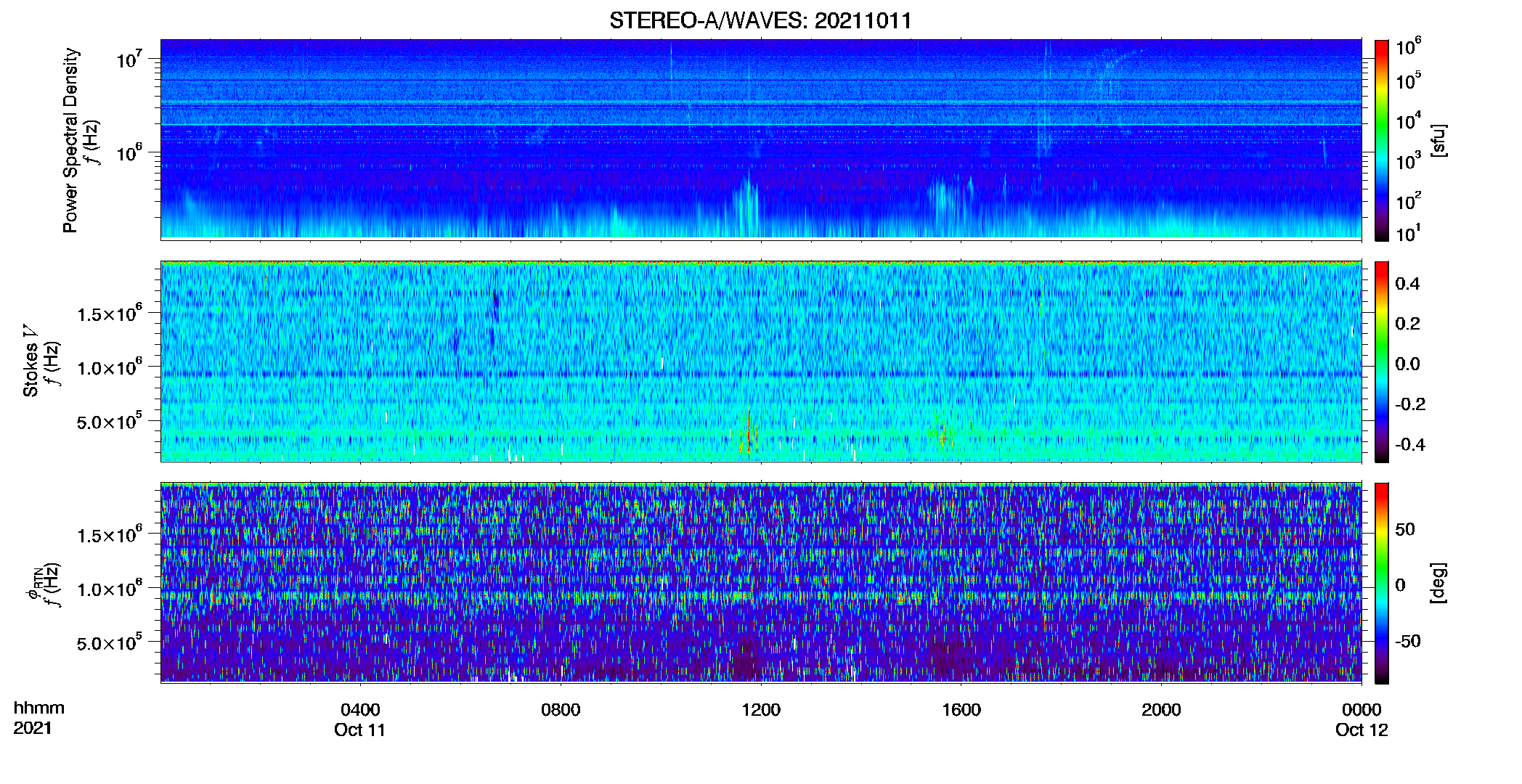The image size is (1522, 784).
Task: Click the 10^6 tick label on the sfu colorbar
Action: [x=1409, y=47]
